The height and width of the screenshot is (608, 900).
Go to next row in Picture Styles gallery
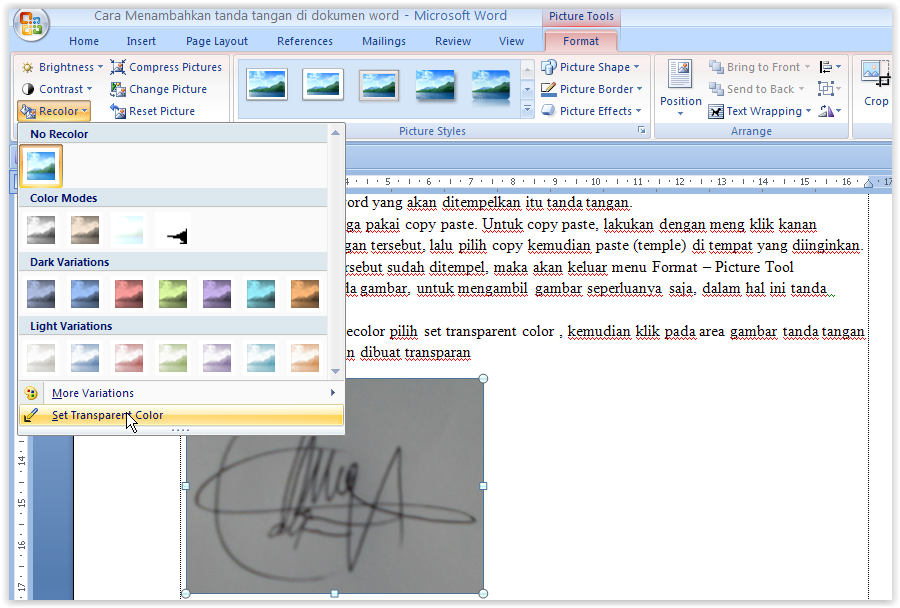coord(527,90)
